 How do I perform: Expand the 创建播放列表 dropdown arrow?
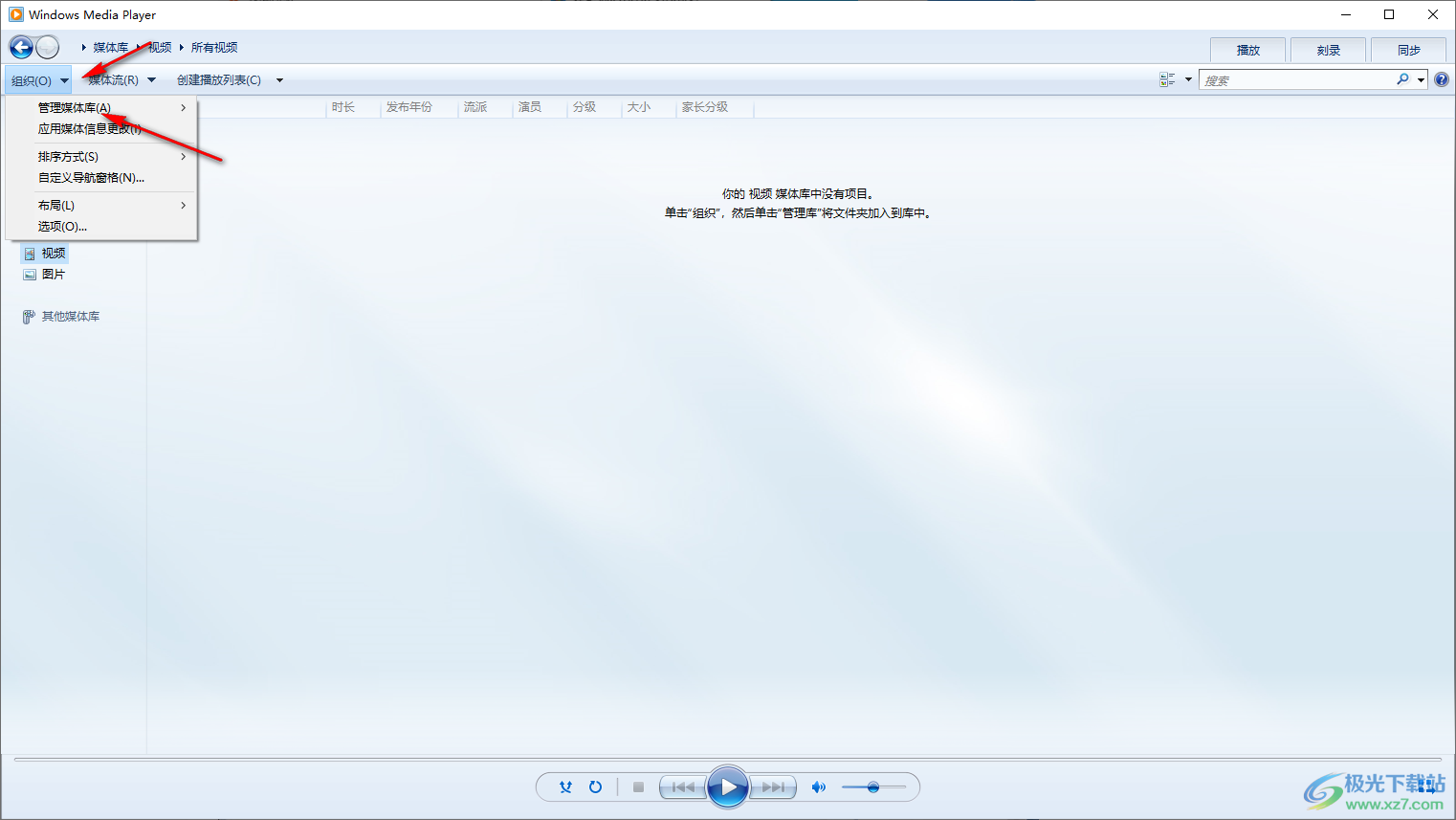coord(279,80)
